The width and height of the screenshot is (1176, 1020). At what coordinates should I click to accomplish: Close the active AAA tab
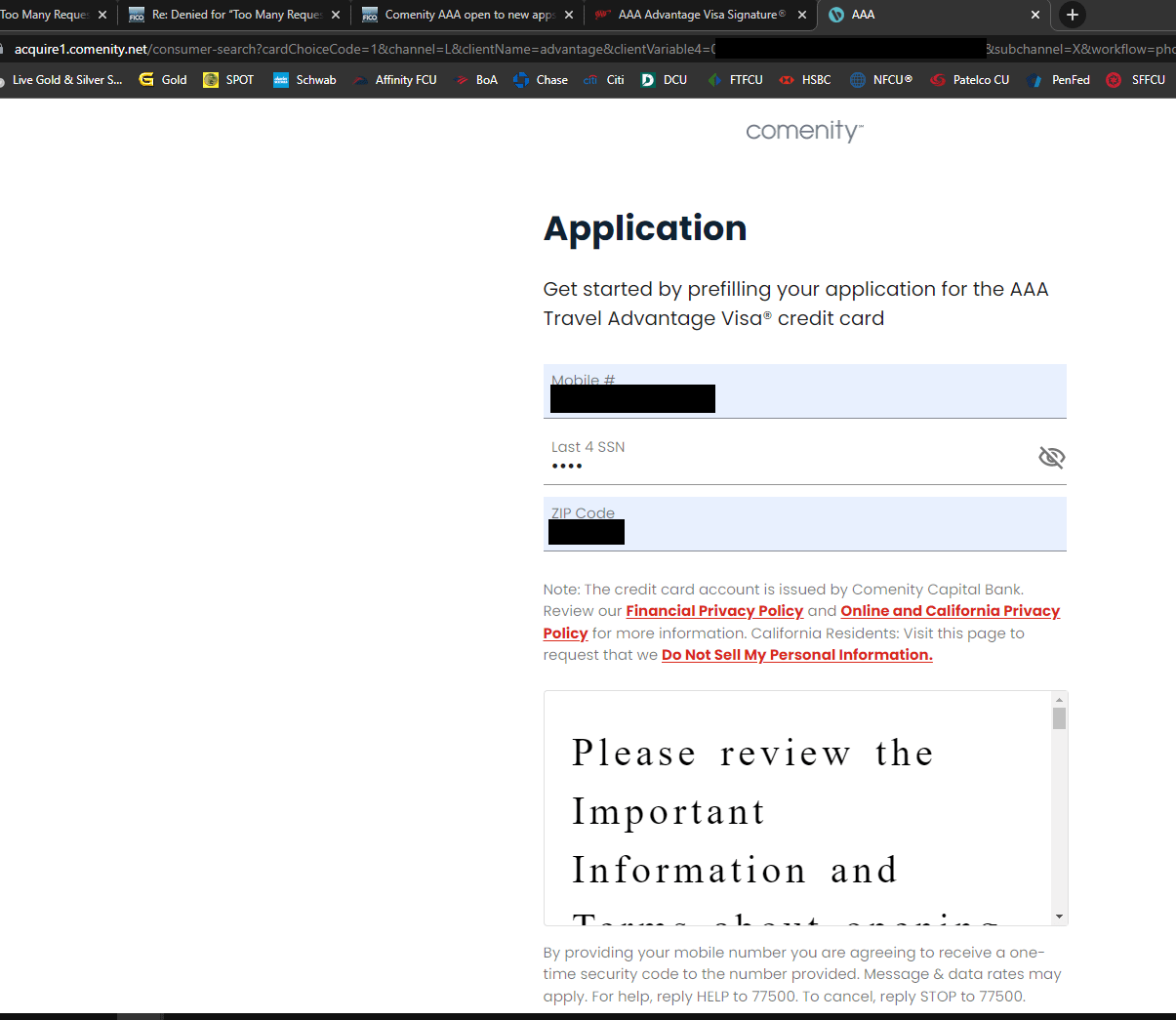pyautogui.click(x=1035, y=15)
